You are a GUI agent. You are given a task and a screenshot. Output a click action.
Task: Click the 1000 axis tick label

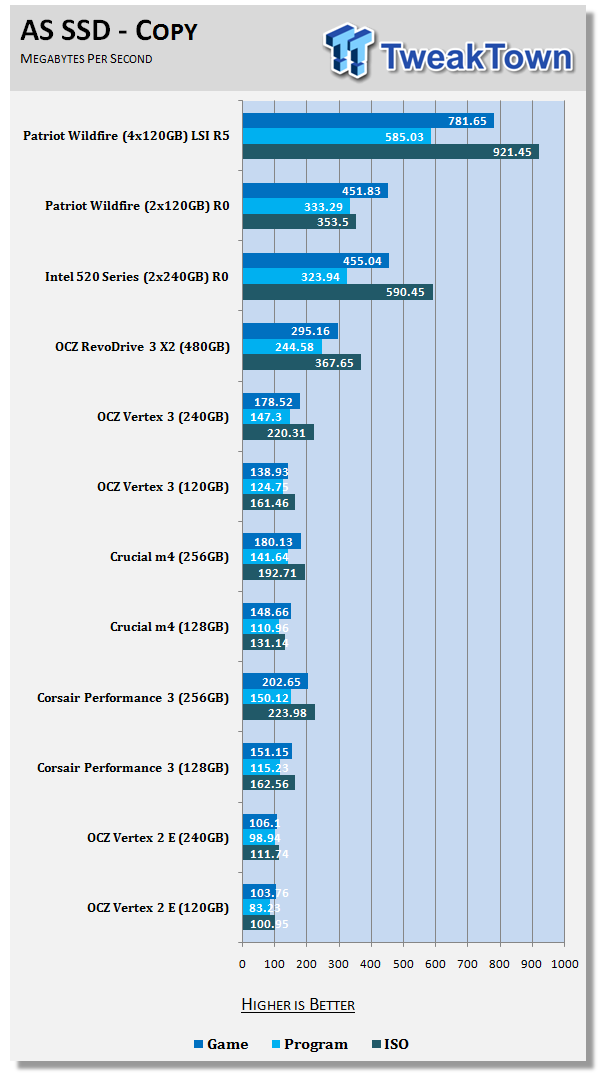[x=564, y=964]
